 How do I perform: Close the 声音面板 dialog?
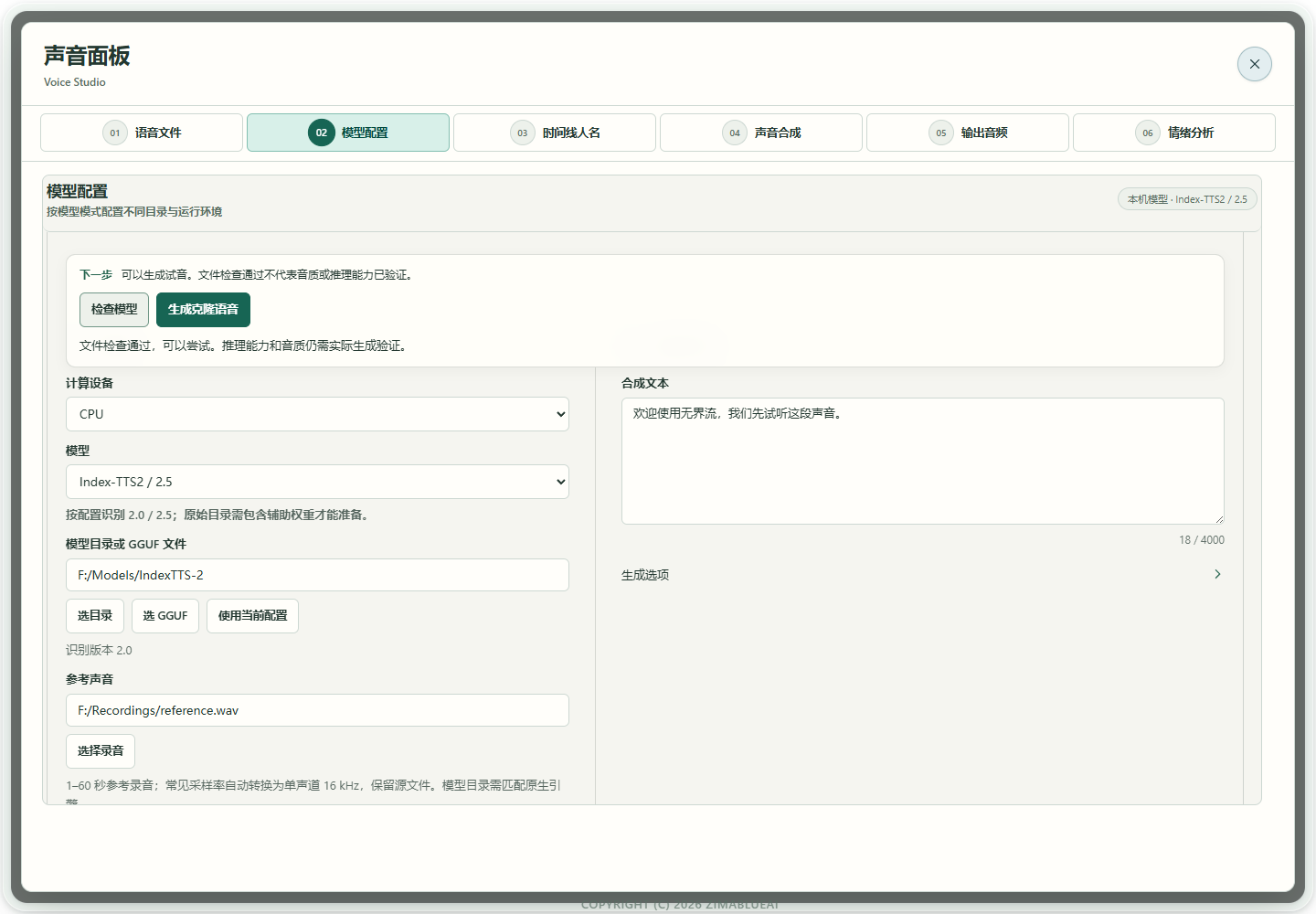point(1254,64)
